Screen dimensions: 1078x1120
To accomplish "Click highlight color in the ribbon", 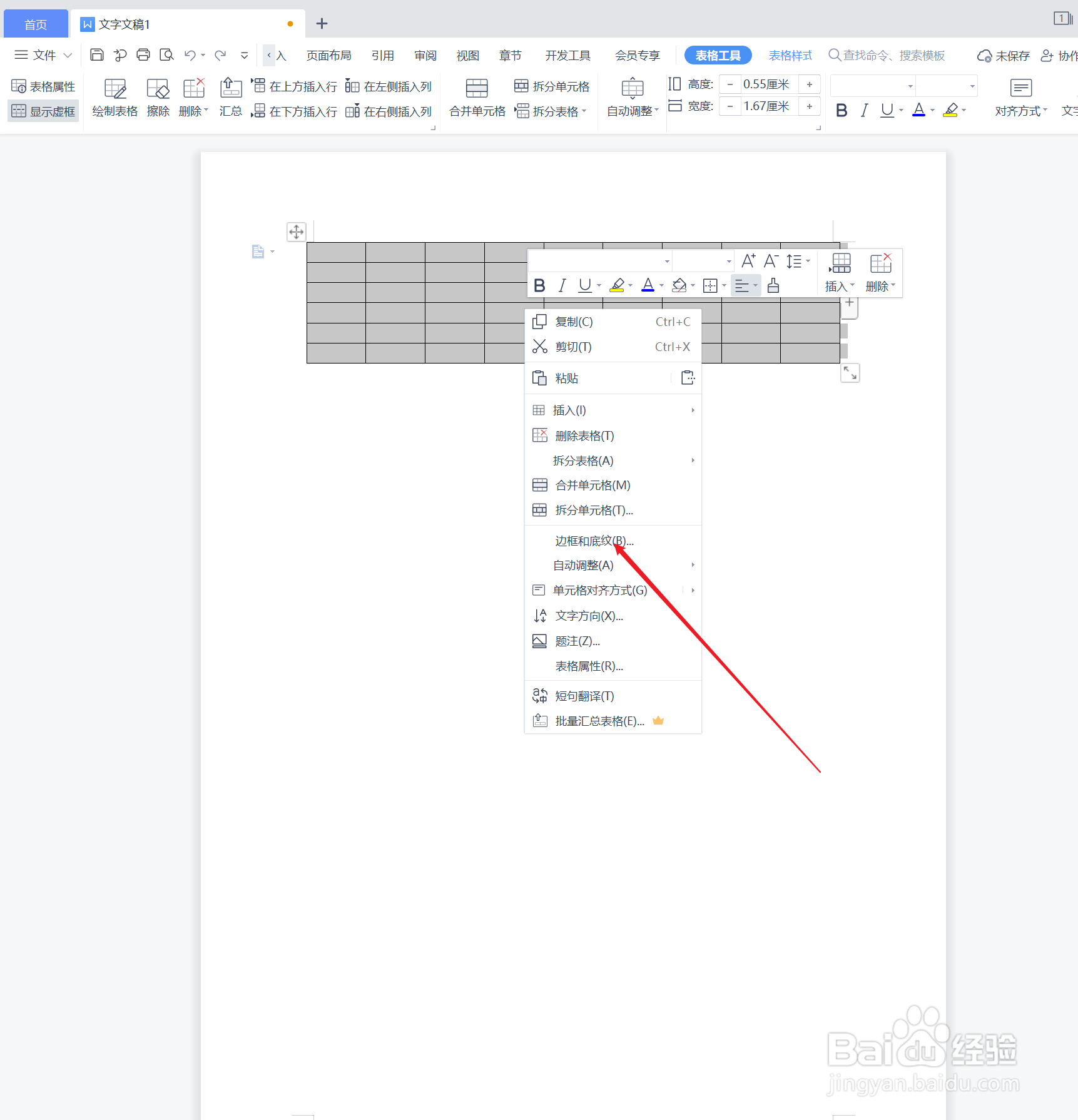I will [950, 111].
